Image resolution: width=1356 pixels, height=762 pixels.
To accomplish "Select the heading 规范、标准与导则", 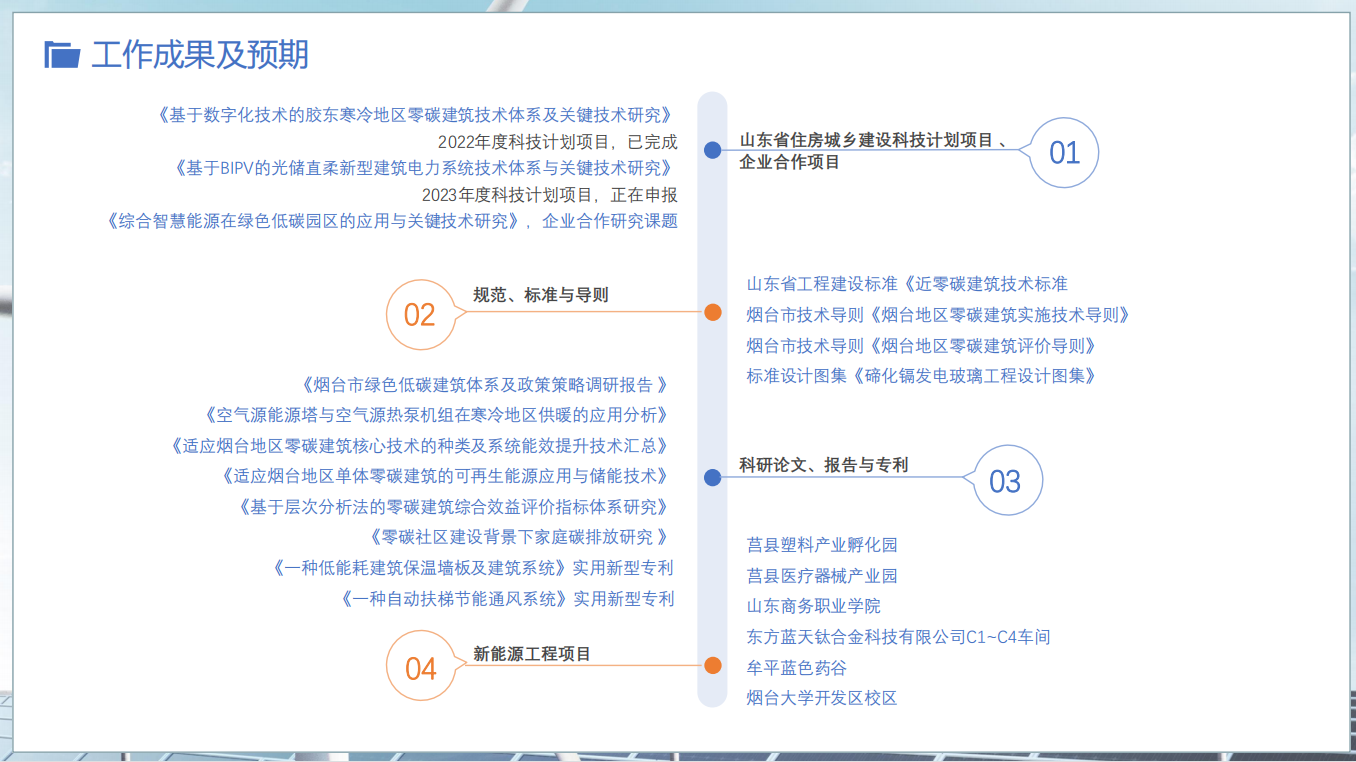I will 540,295.
